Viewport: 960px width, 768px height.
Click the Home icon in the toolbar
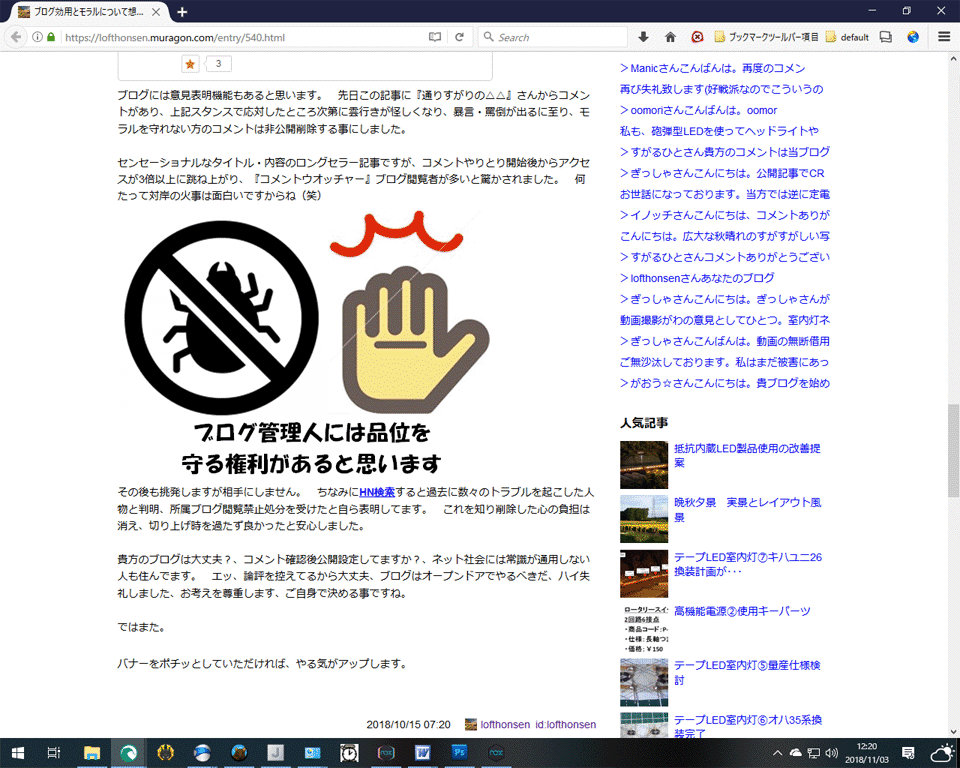tap(670, 36)
